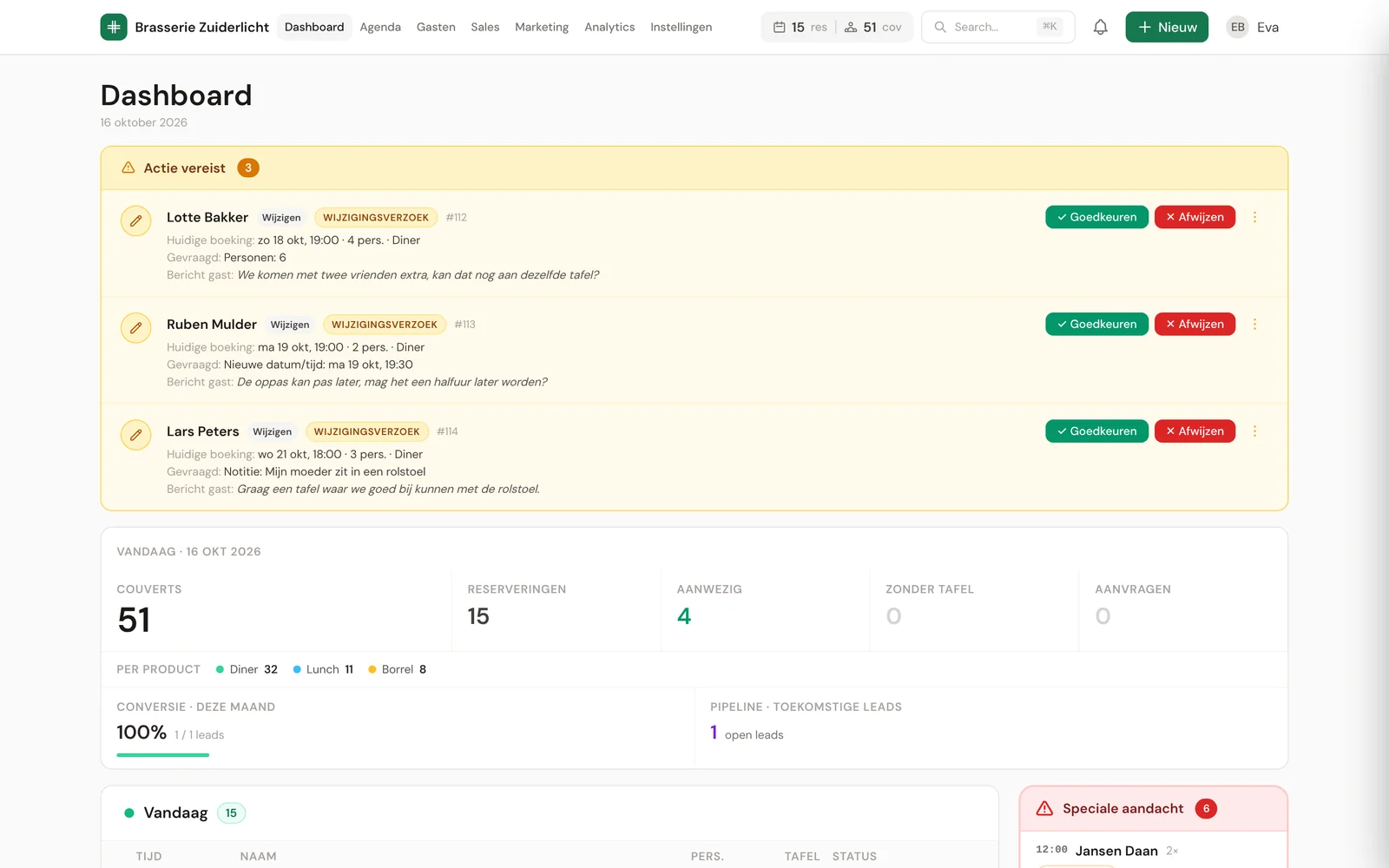The width and height of the screenshot is (1389, 868).
Task: Click the WIJZIGINGSVERZOEK badge for #113
Action: click(x=385, y=325)
